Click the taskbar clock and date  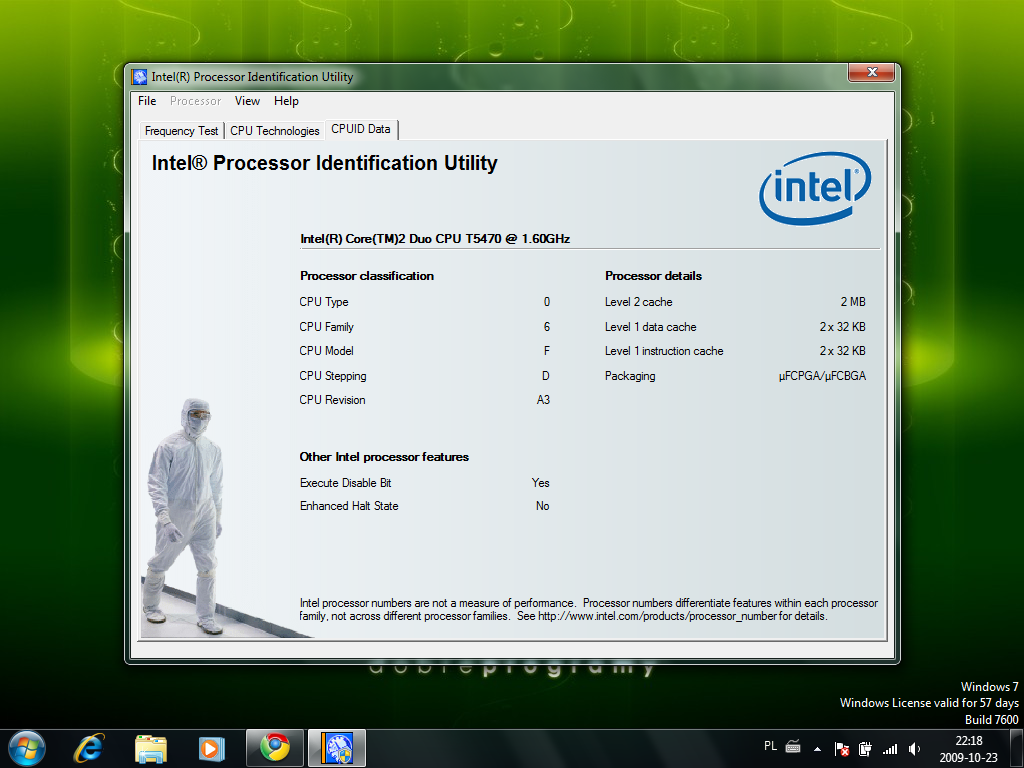click(x=967, y=748)
